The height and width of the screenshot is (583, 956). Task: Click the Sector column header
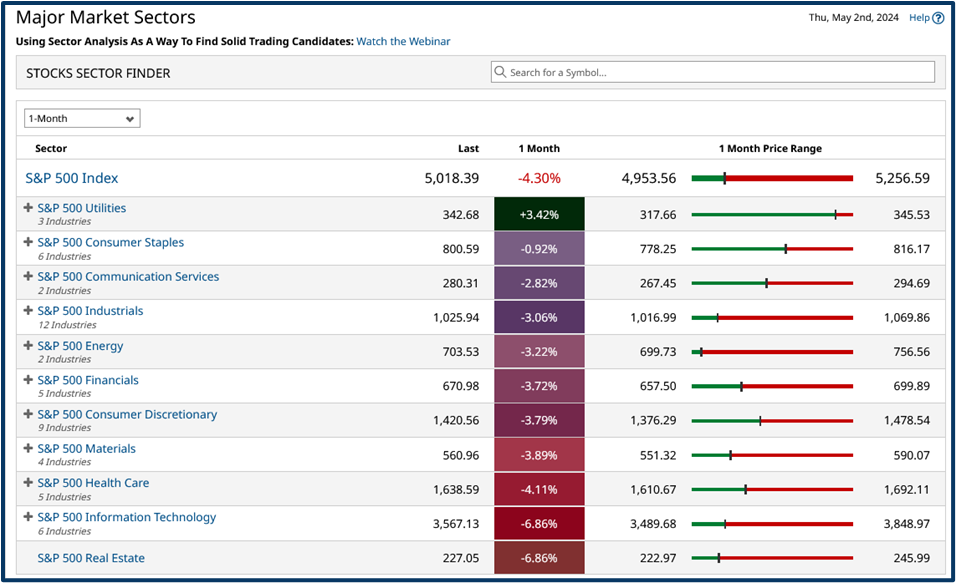point(52,148)
